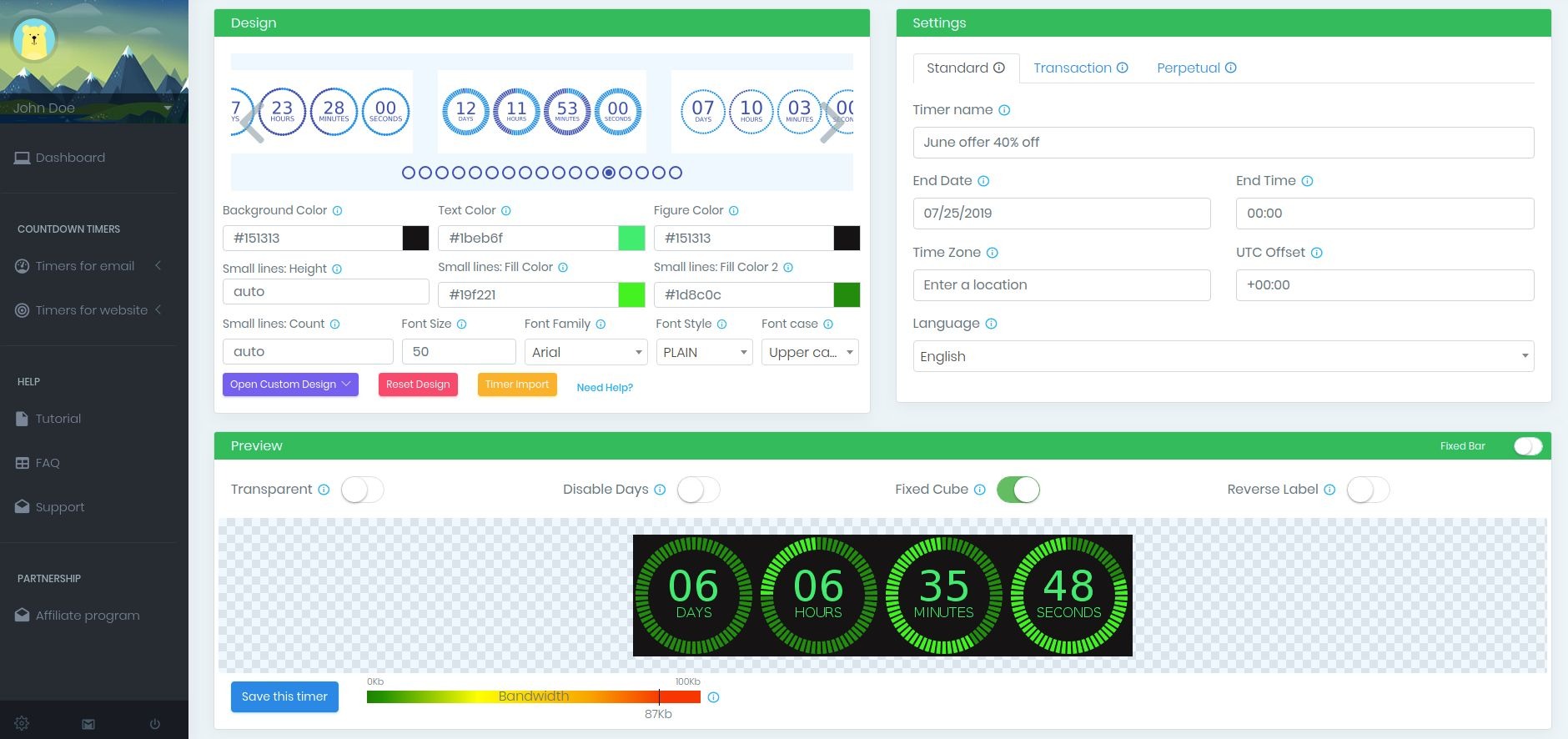Open the Font Family dropdown
The width and height of the screenshot is (1568, 739).
point(586,352)
